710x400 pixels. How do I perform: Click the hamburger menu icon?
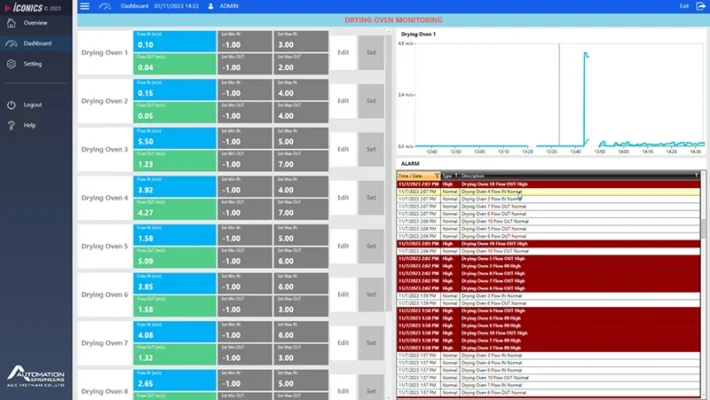point(85,6)
